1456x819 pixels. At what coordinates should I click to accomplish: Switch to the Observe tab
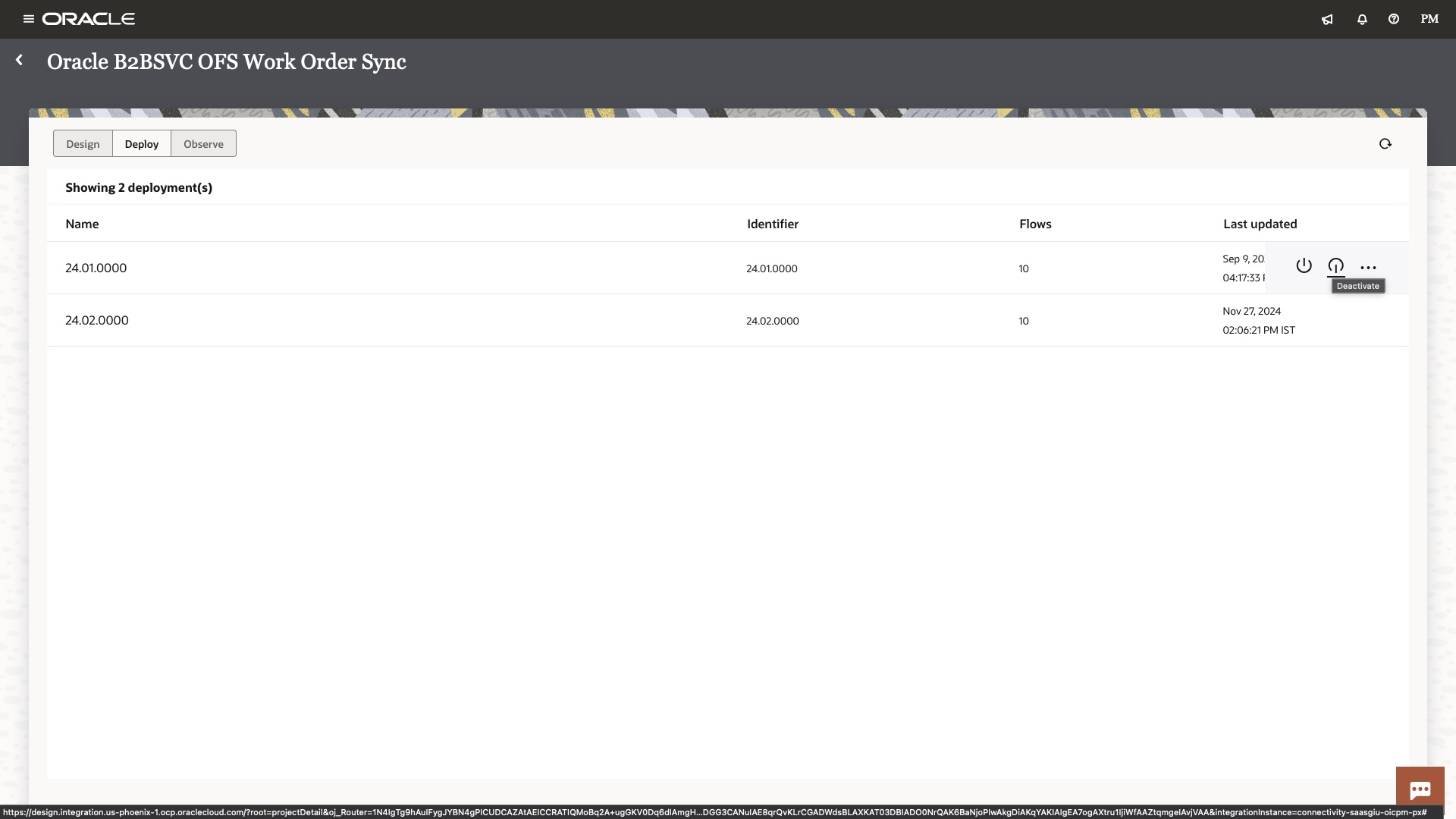202,143
